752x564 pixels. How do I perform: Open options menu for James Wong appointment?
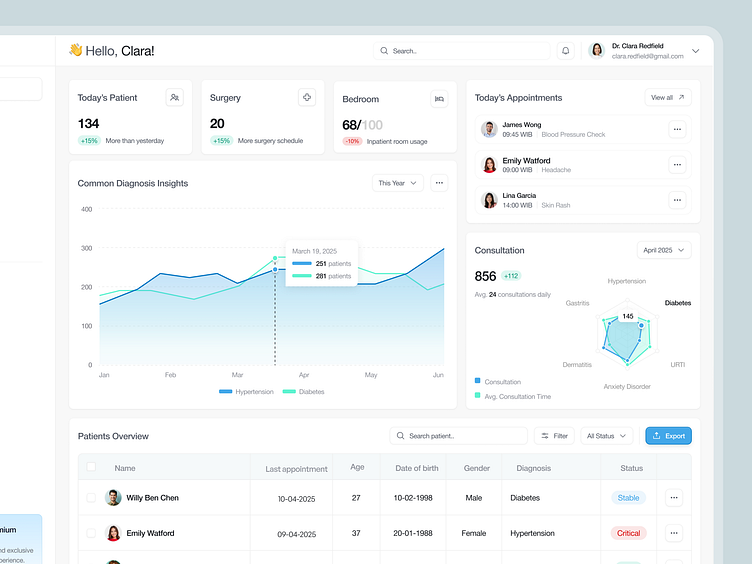point(677,129)
